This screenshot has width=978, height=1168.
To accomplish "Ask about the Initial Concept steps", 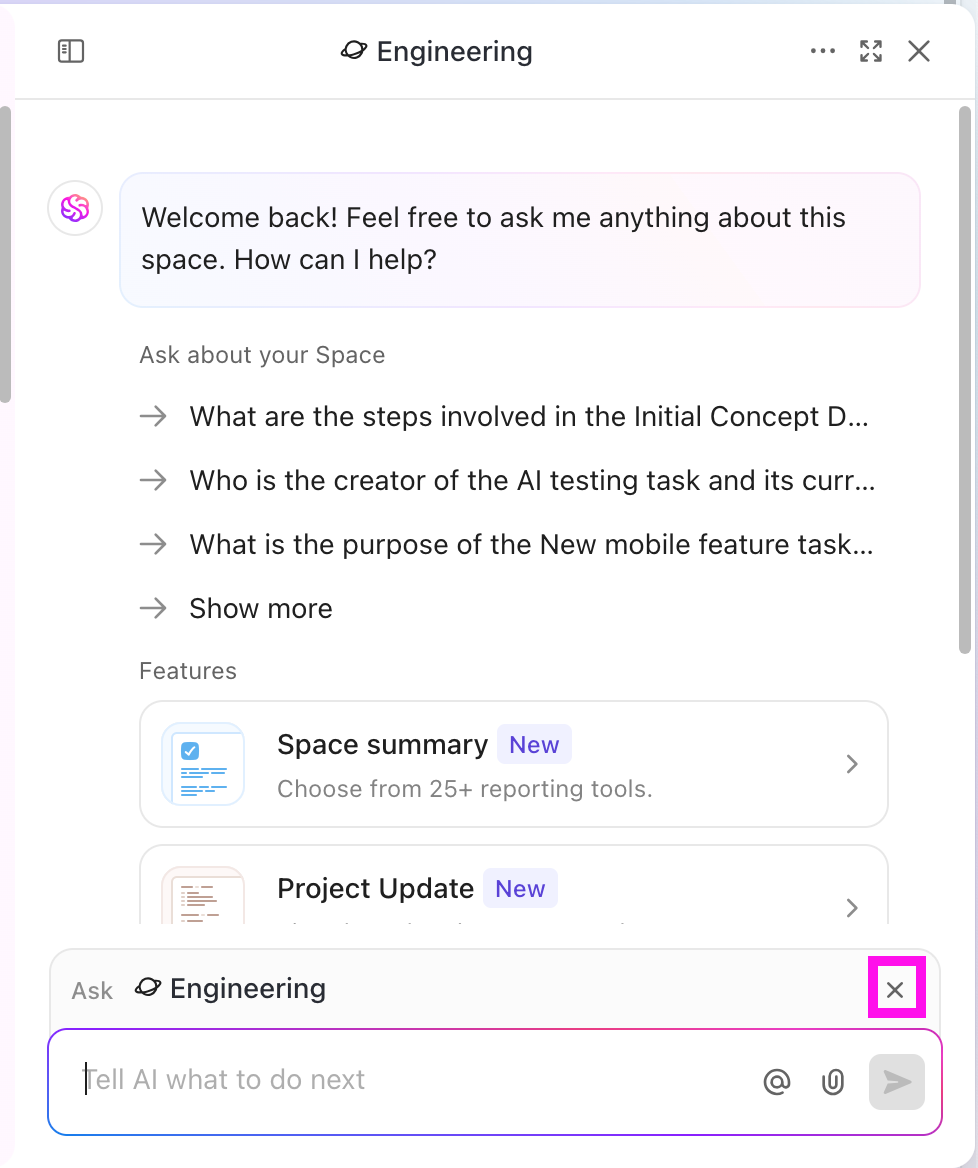I will coord(529,417).
